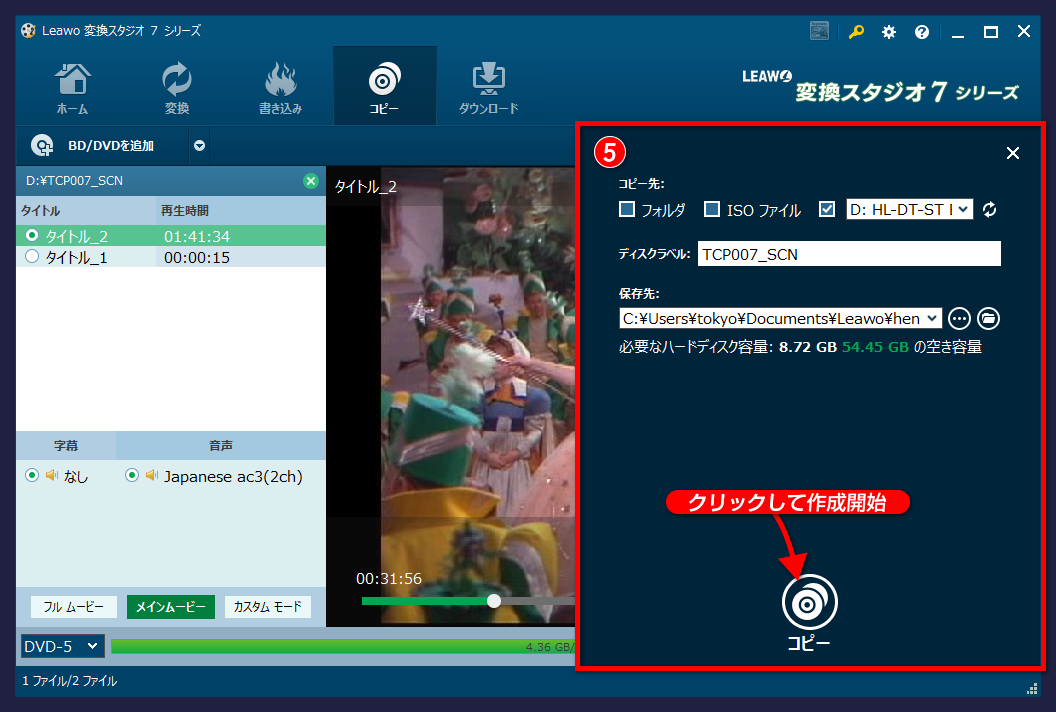The image size is (1056, 712).
Task: Click the Leawo app logo icon
Action: point(28,31)
